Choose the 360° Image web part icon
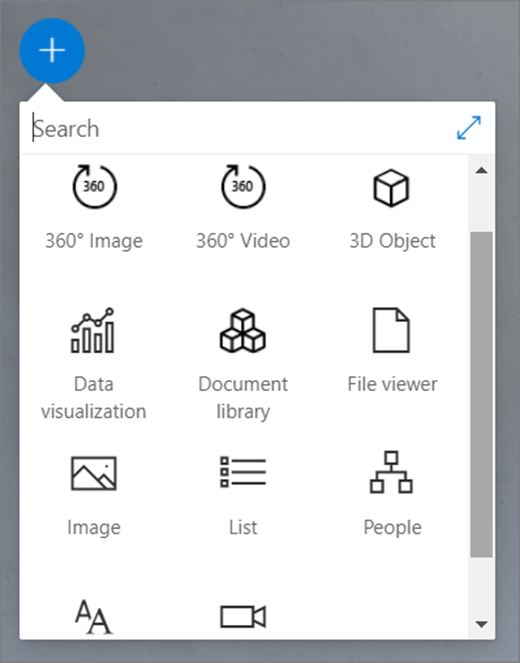Image resolution: width=520 pixels, height=663 pixels. point(94,186)
